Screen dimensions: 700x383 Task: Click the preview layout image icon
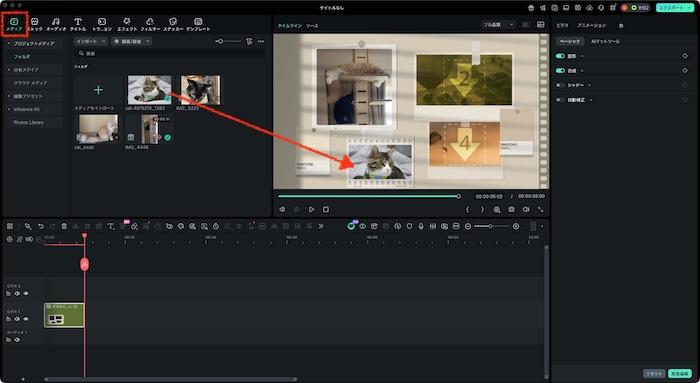[541, 25]
